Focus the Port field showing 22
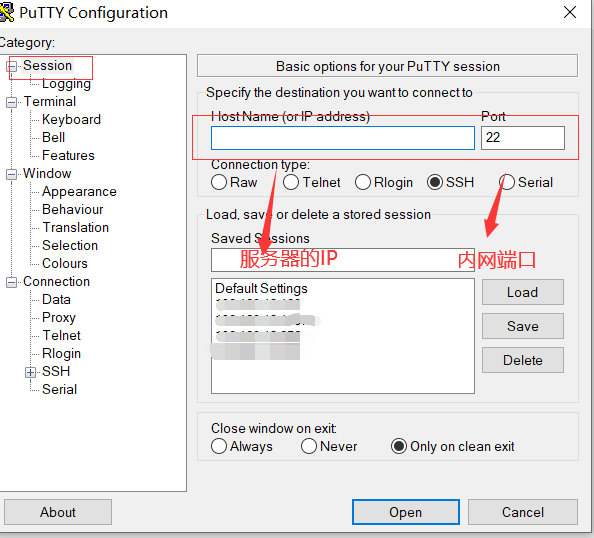The image size is (594, 538). pyautogui.click(x=523, y=138)
